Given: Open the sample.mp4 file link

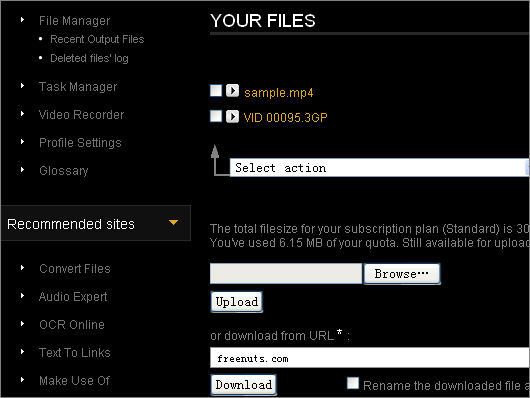Looking at the screenshot, I should pyautogui.click(x=279, y=93).
